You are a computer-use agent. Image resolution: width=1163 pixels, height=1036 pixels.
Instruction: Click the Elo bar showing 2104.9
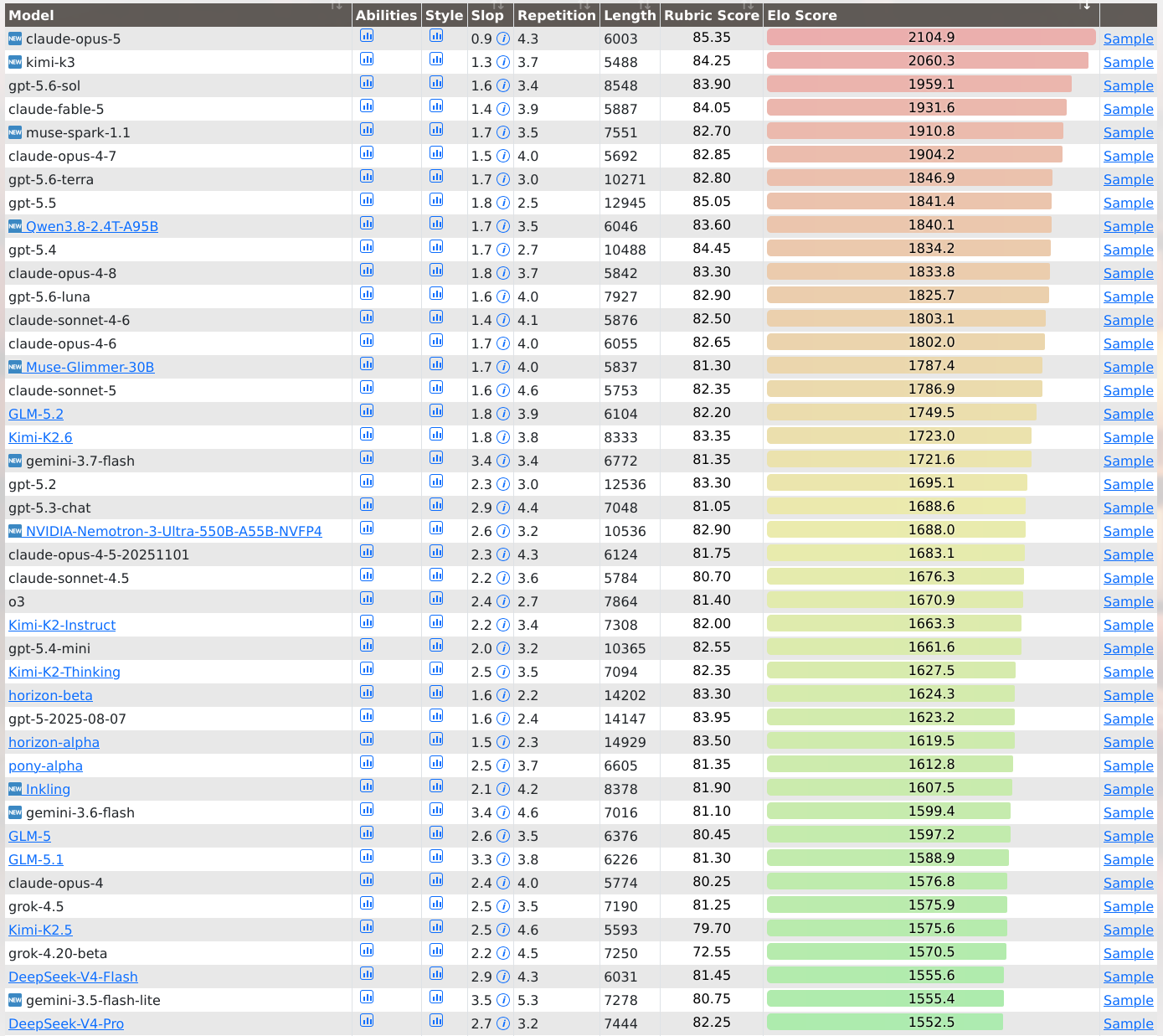pos(931,37)
